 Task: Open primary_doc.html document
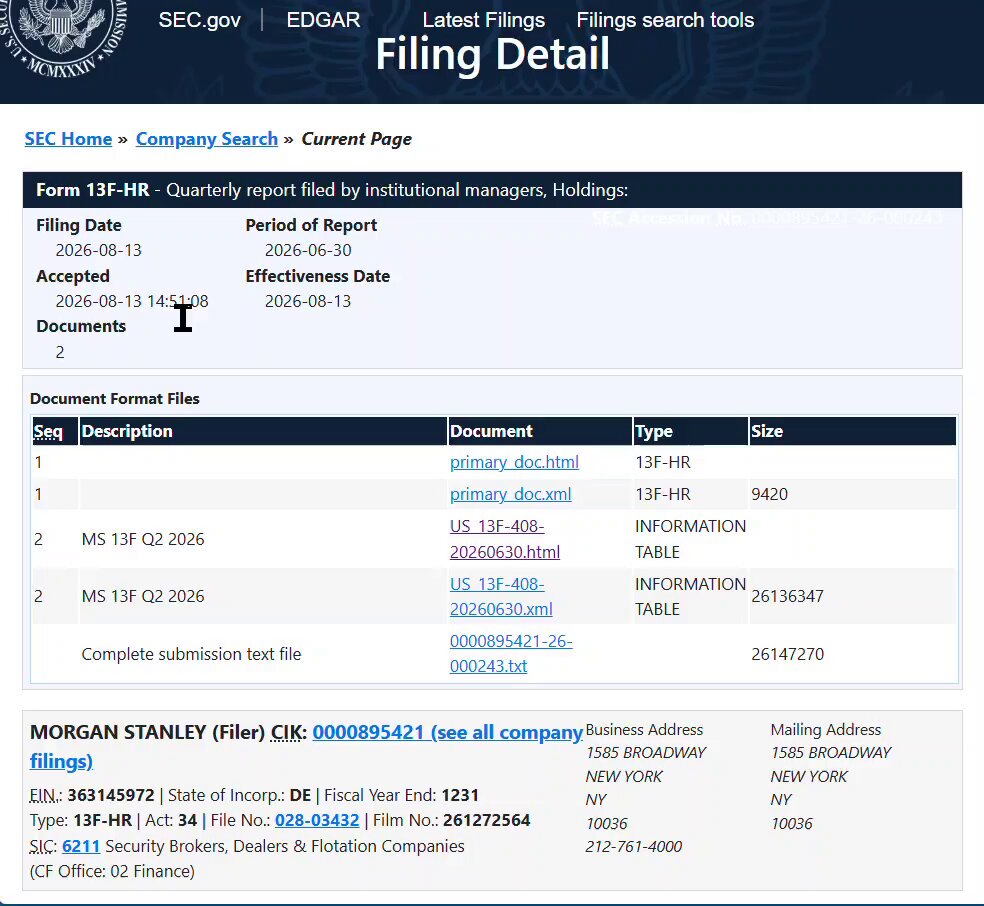coord(514,462)
